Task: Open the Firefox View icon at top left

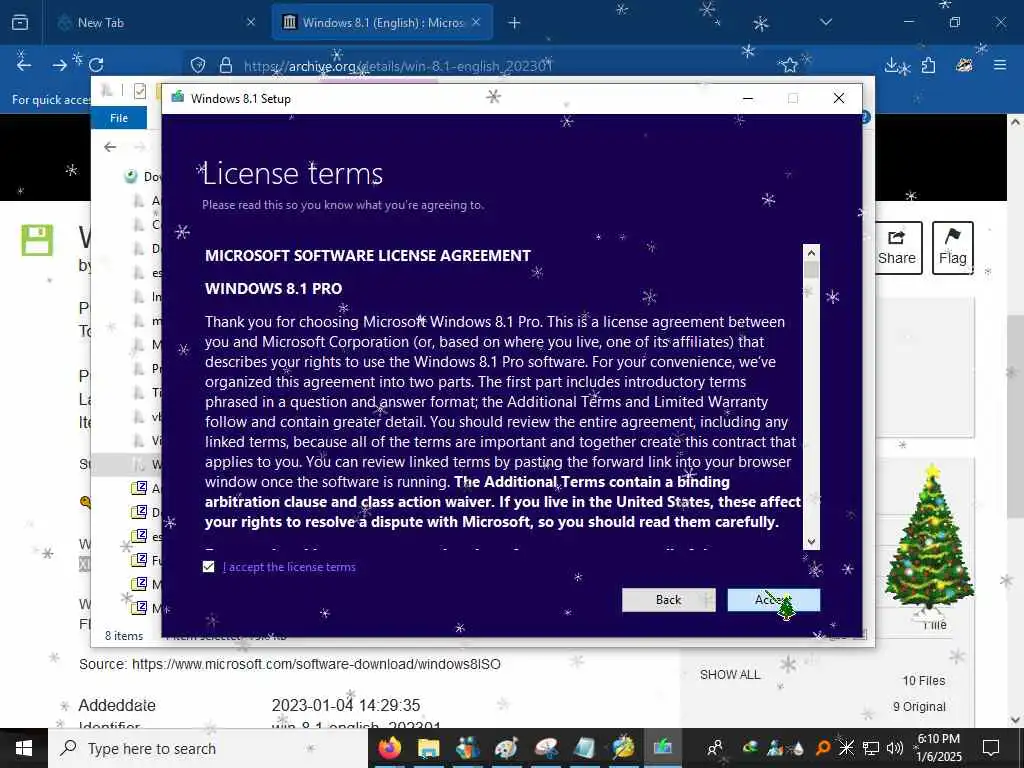Action: click(20, 23)
